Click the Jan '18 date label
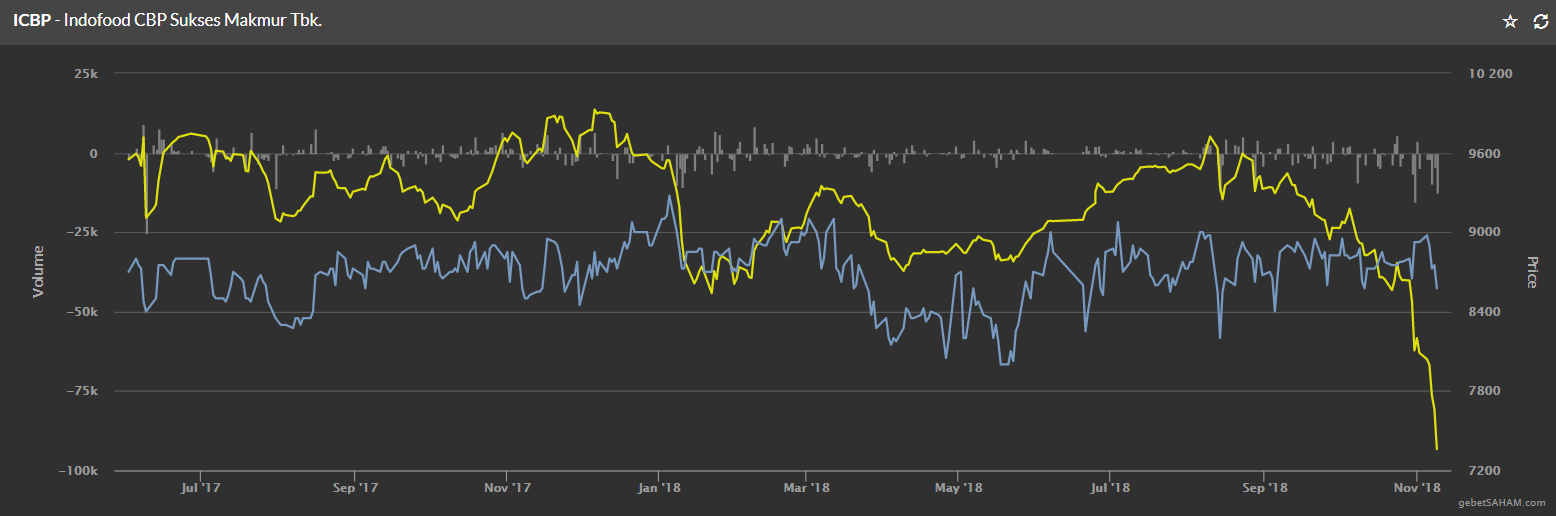The height and width of the screenshot is (516, 1556). [658, 488]
